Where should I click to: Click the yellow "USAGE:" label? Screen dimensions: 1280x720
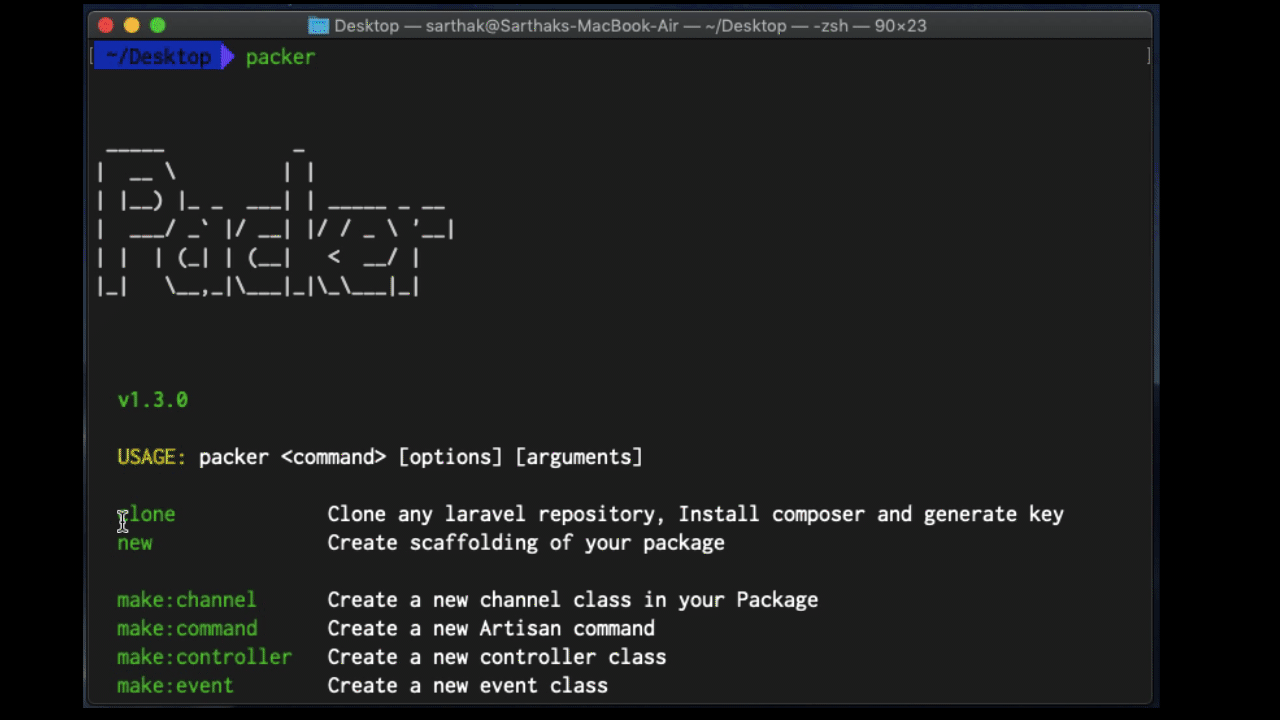coord(152,457)
